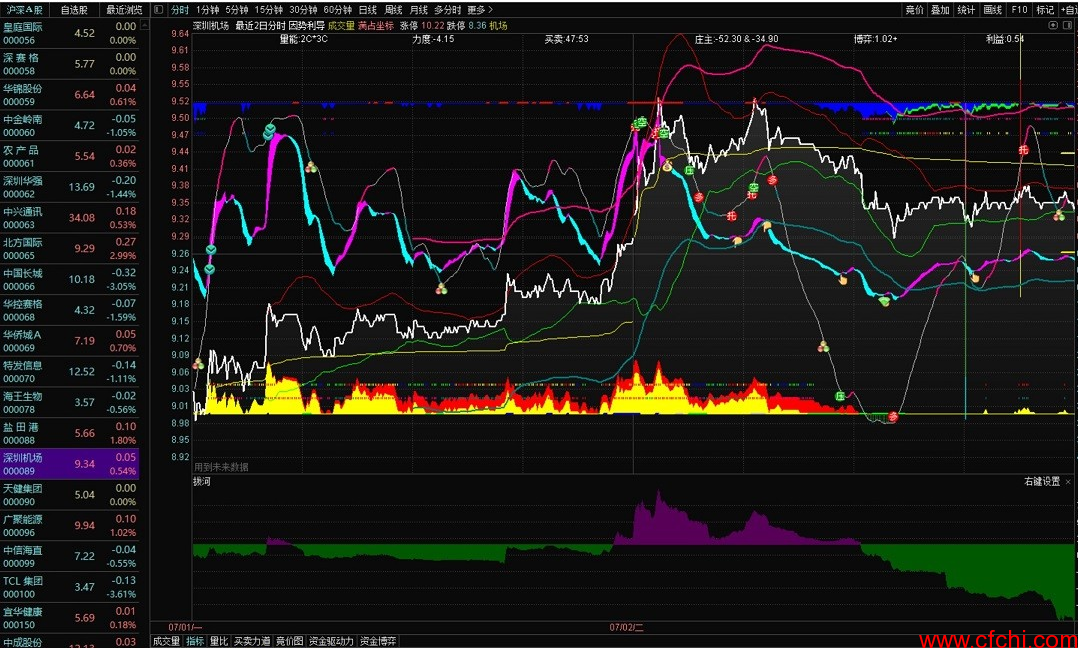
Task: Click the 叠加 overlay button
Action: point(940,10)
